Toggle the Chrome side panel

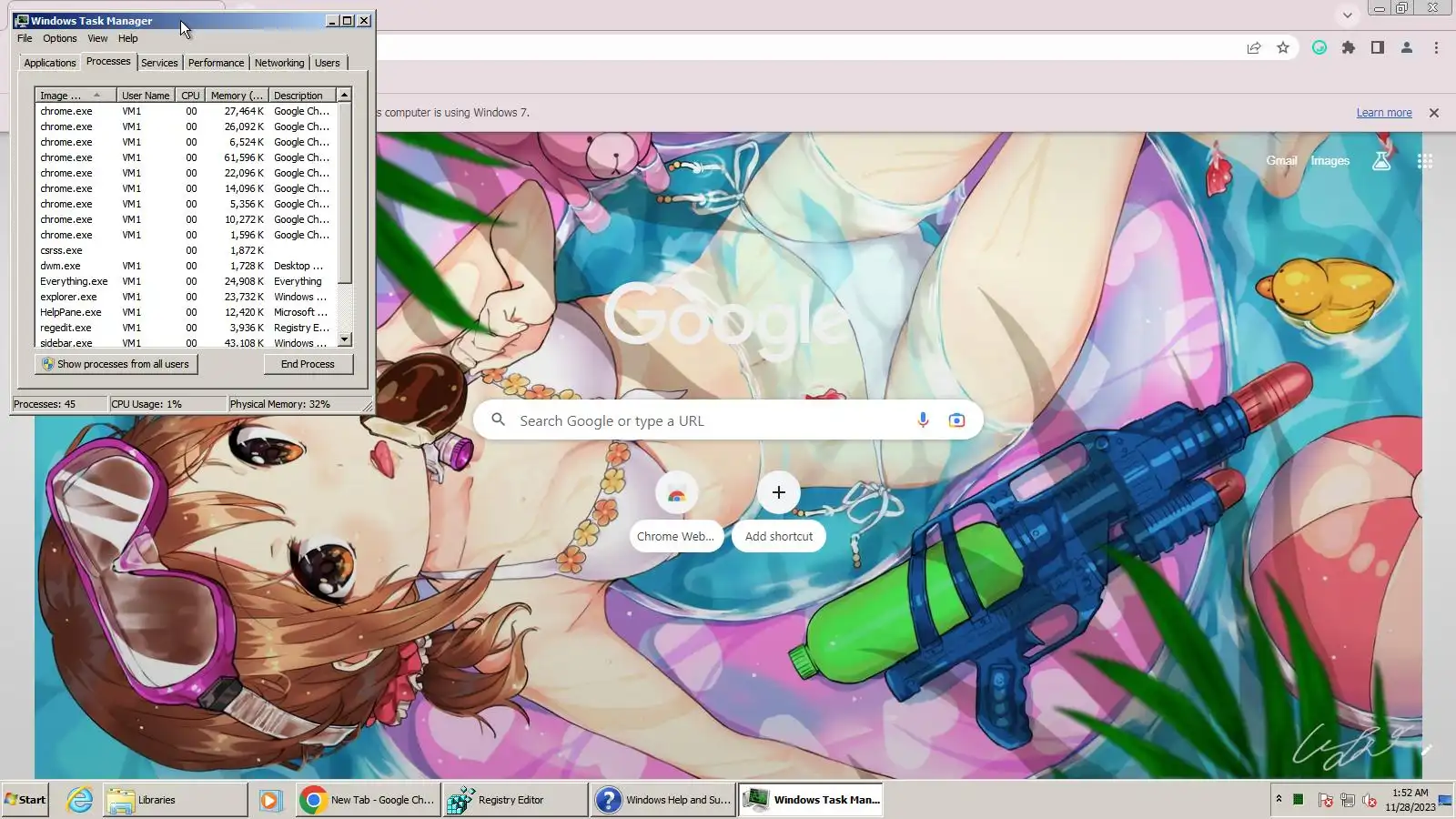(x=1378, y=48)
